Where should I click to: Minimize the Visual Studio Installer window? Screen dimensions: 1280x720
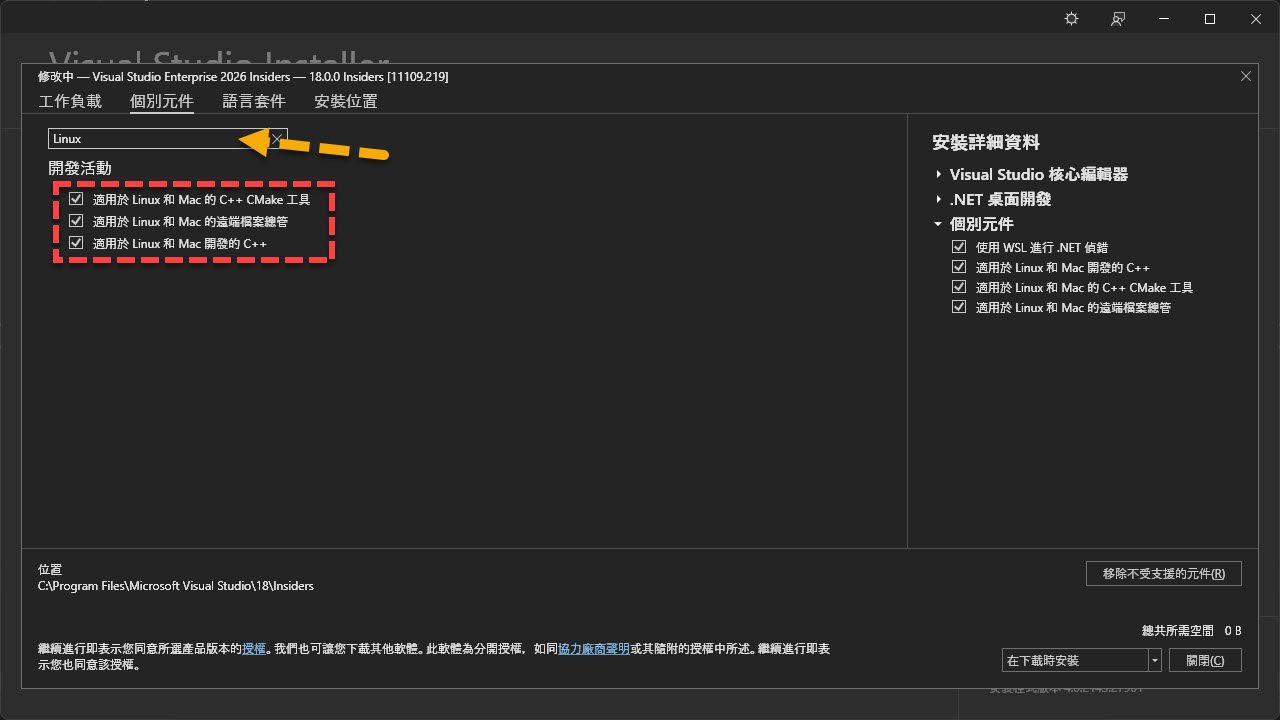[x=1164, y=19]
